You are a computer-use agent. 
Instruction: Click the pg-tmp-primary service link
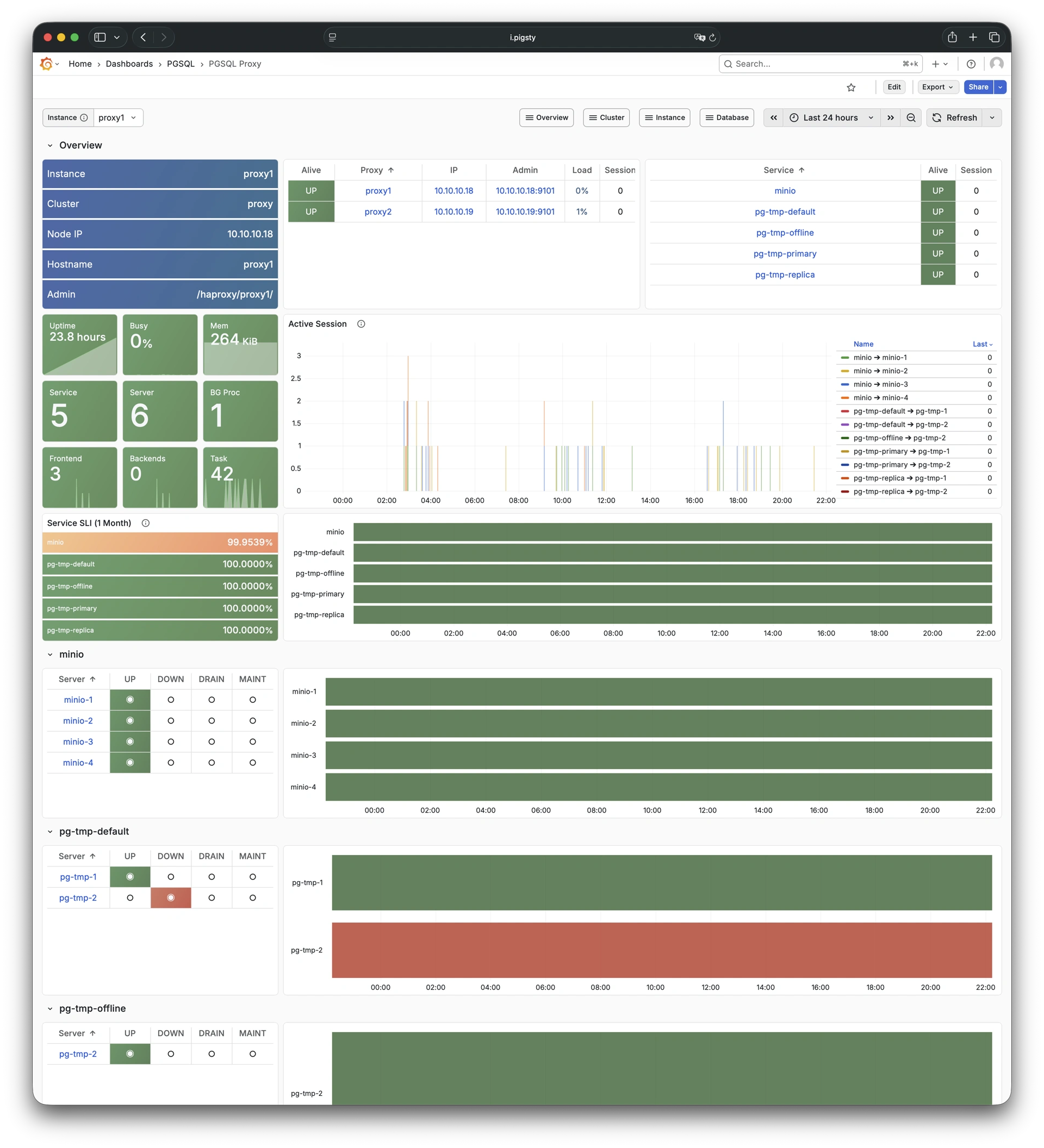(x=785, y=254)
